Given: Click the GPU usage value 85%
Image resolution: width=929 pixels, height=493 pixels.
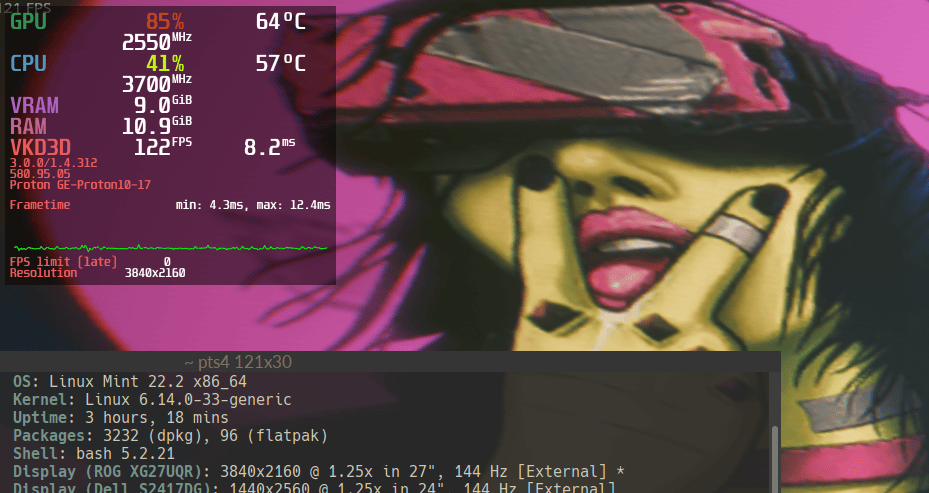Looking at the screenshot, I should (165, 22).
